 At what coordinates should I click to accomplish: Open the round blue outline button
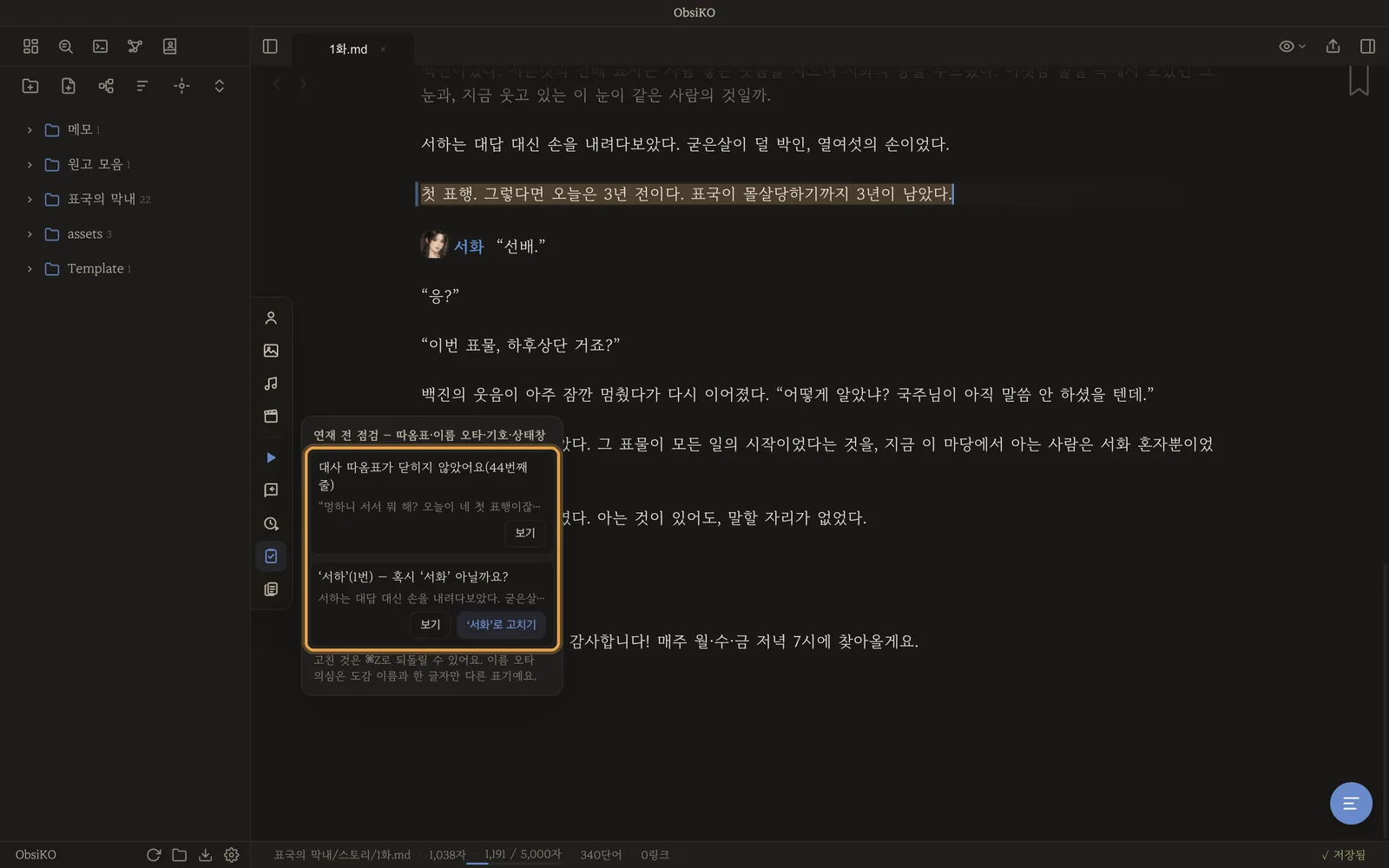tap(1351, 803)
